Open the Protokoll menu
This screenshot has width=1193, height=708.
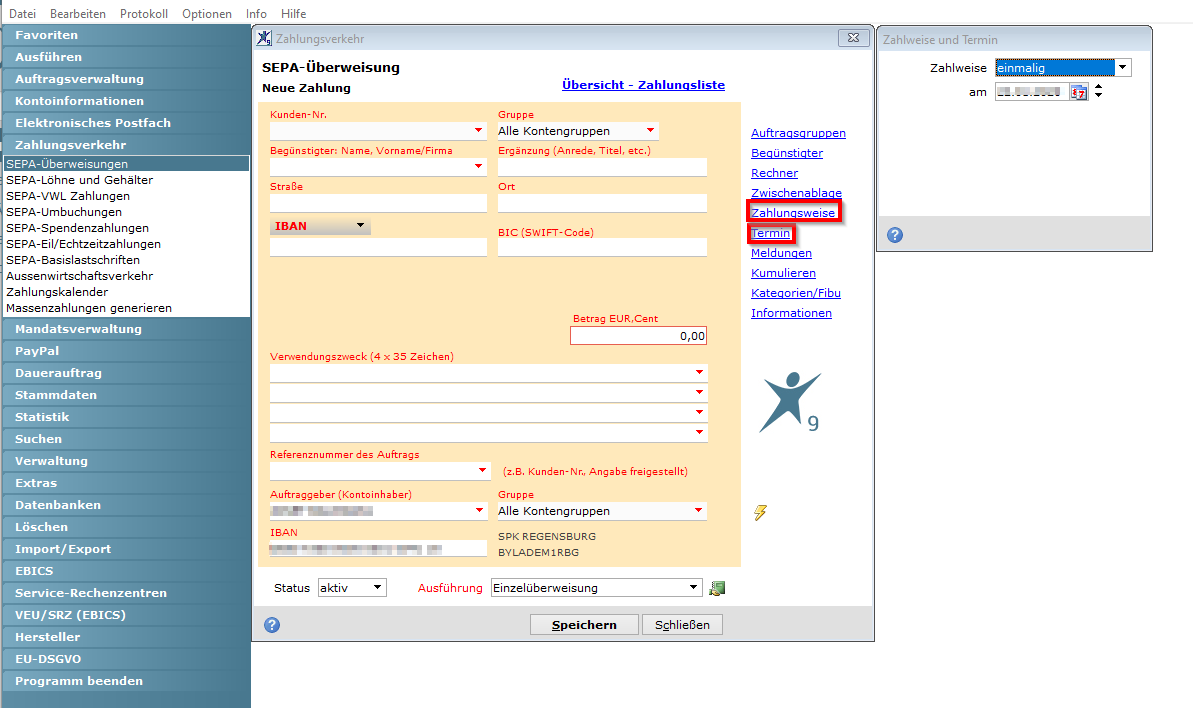(144, 14)
